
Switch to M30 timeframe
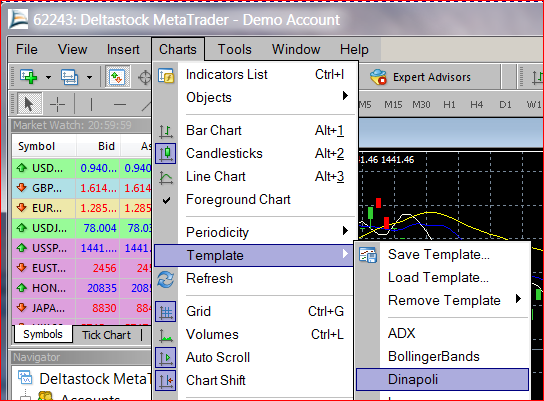(421, 104)
